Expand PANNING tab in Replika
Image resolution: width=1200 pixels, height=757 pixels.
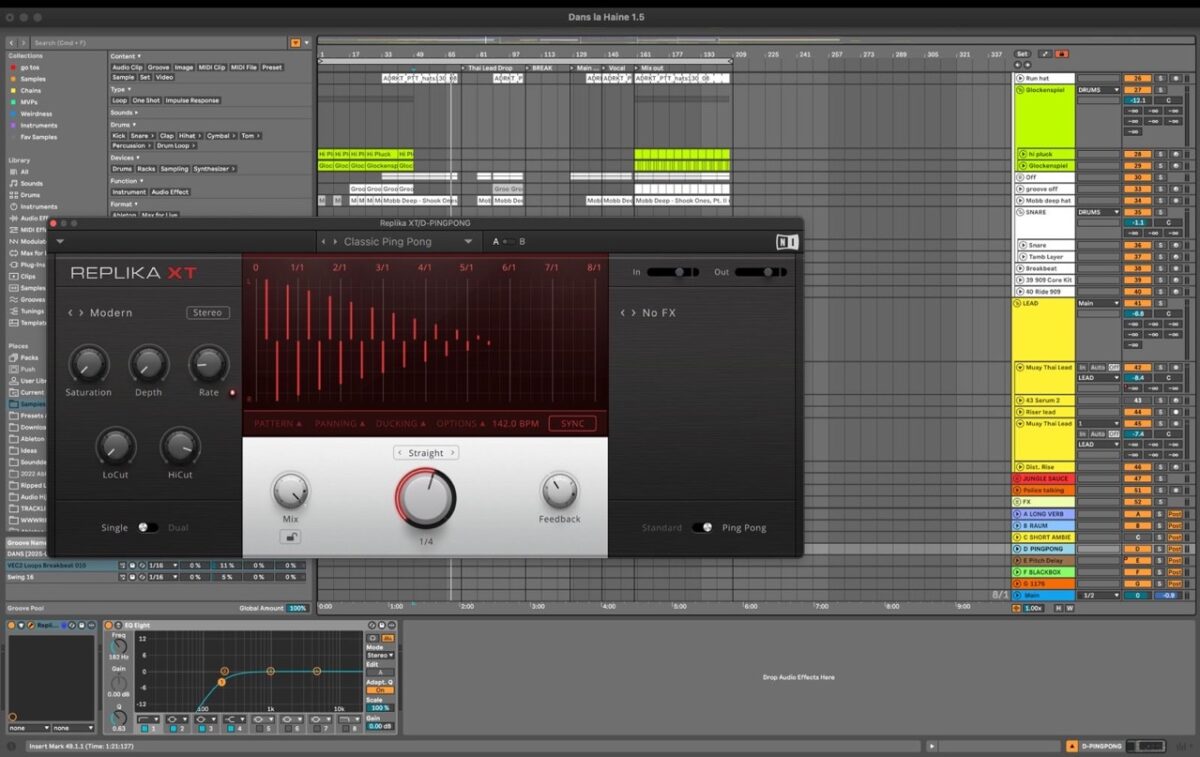pos(339,424)
